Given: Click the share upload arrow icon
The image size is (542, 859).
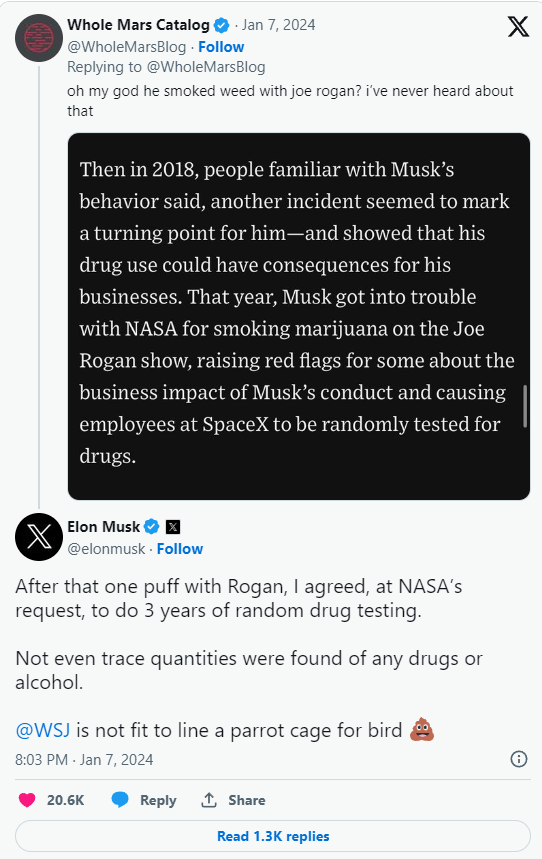Looking at the screenshot, I should 209,800.
